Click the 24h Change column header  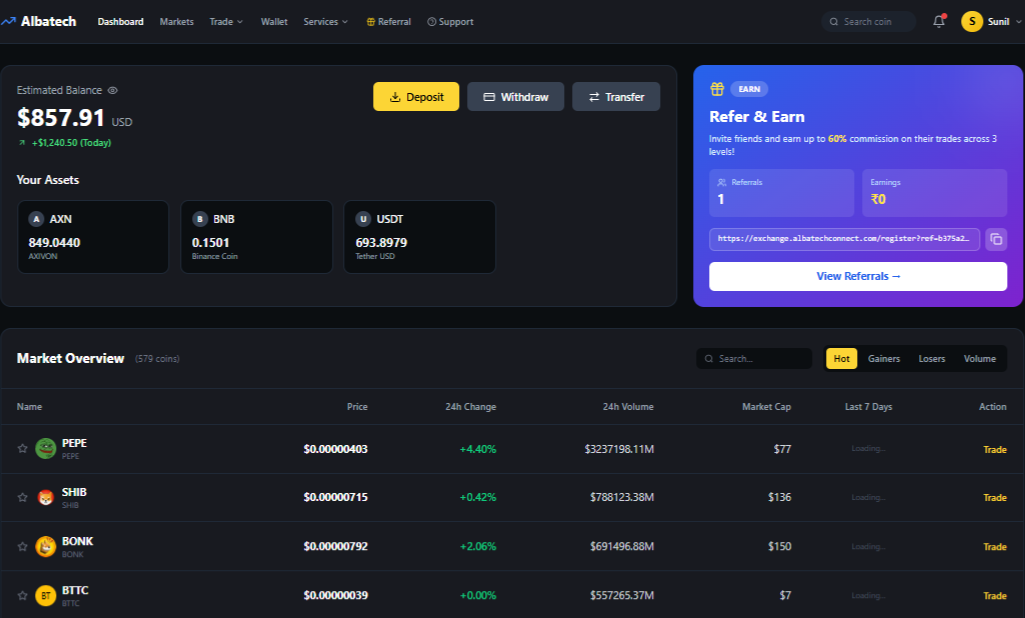coord(471,407)
